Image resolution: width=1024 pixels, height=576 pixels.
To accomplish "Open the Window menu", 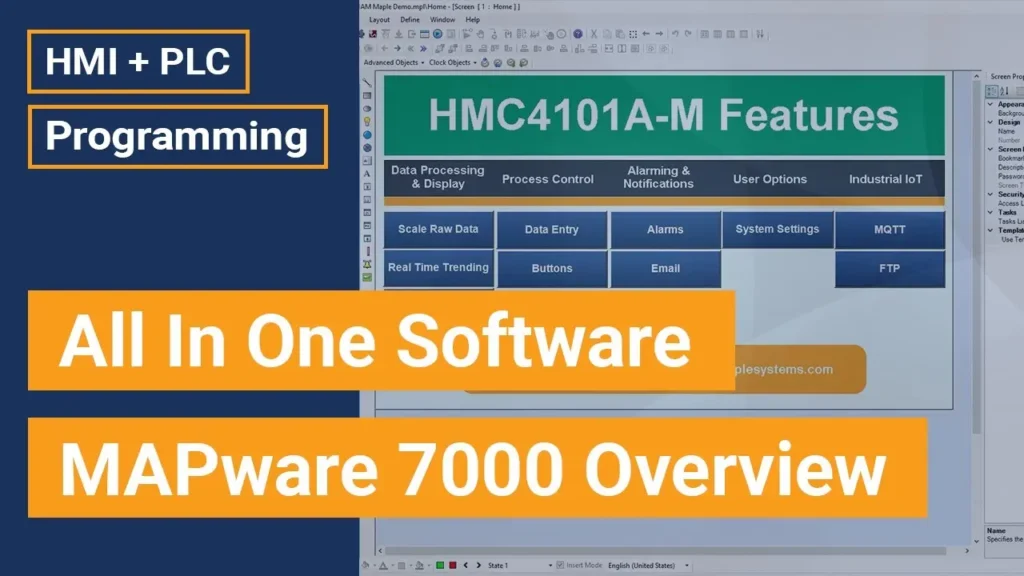I will (x=442, y=19).
